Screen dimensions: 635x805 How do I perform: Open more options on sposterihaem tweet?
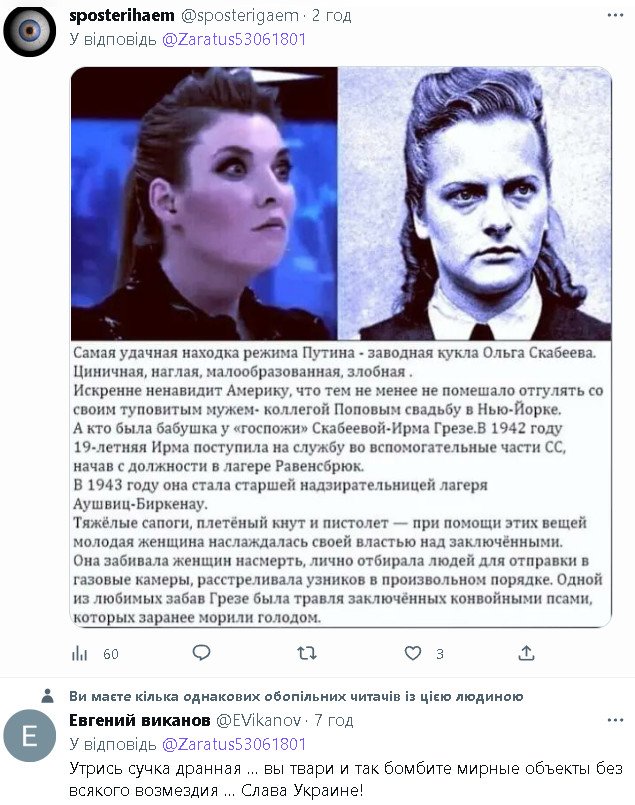click(615, 15)
